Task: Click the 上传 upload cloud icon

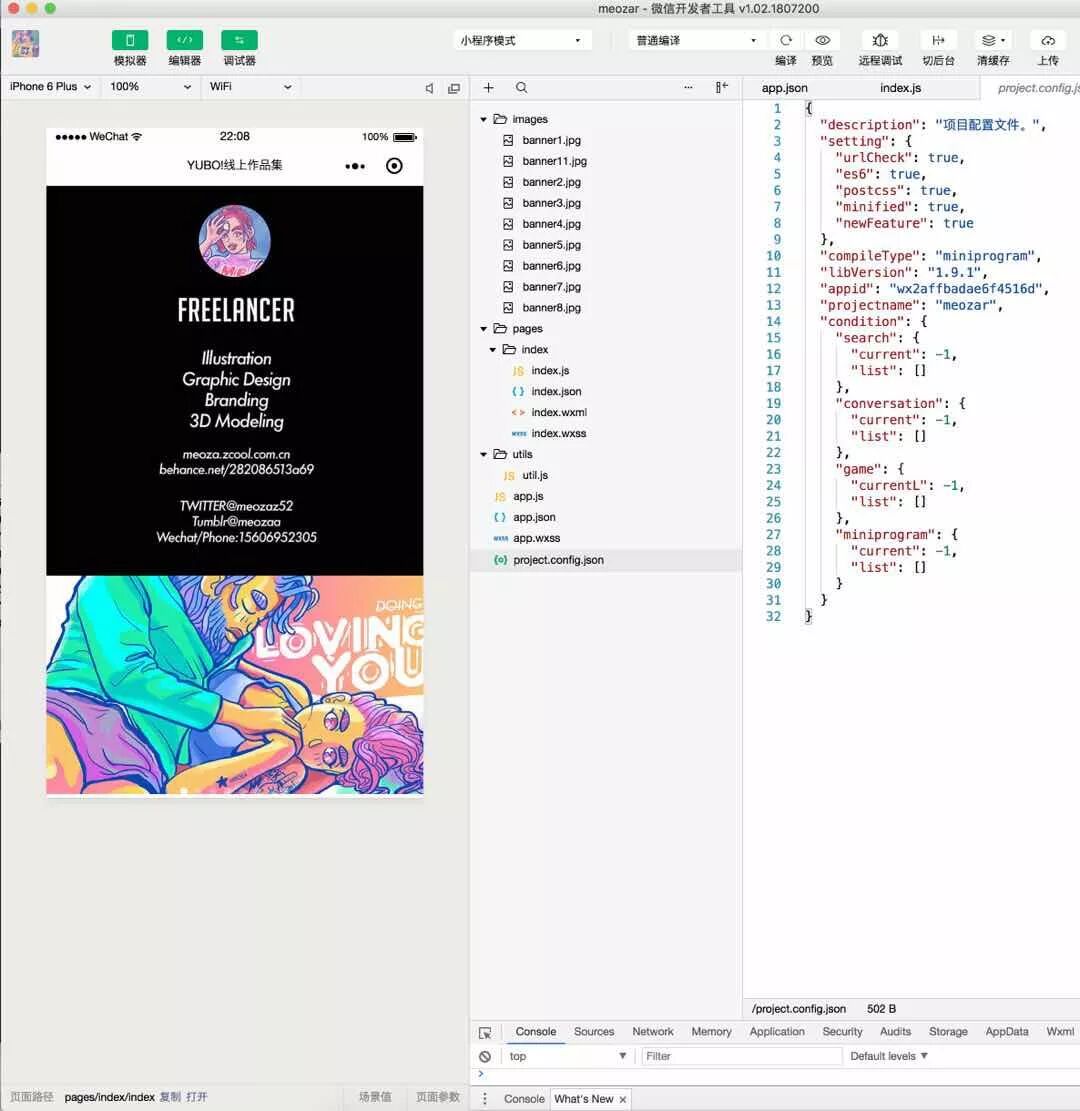Action: [1048, 40]
